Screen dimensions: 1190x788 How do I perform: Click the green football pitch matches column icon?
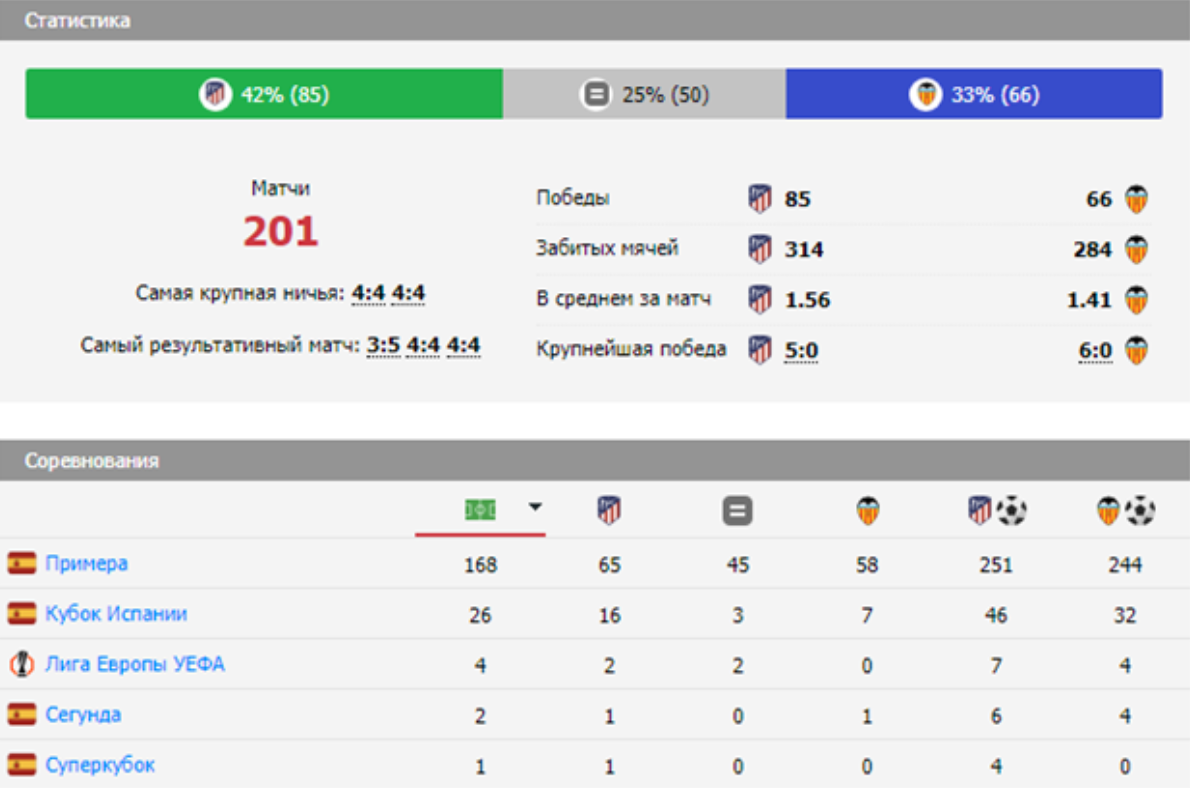click(480, 511)
